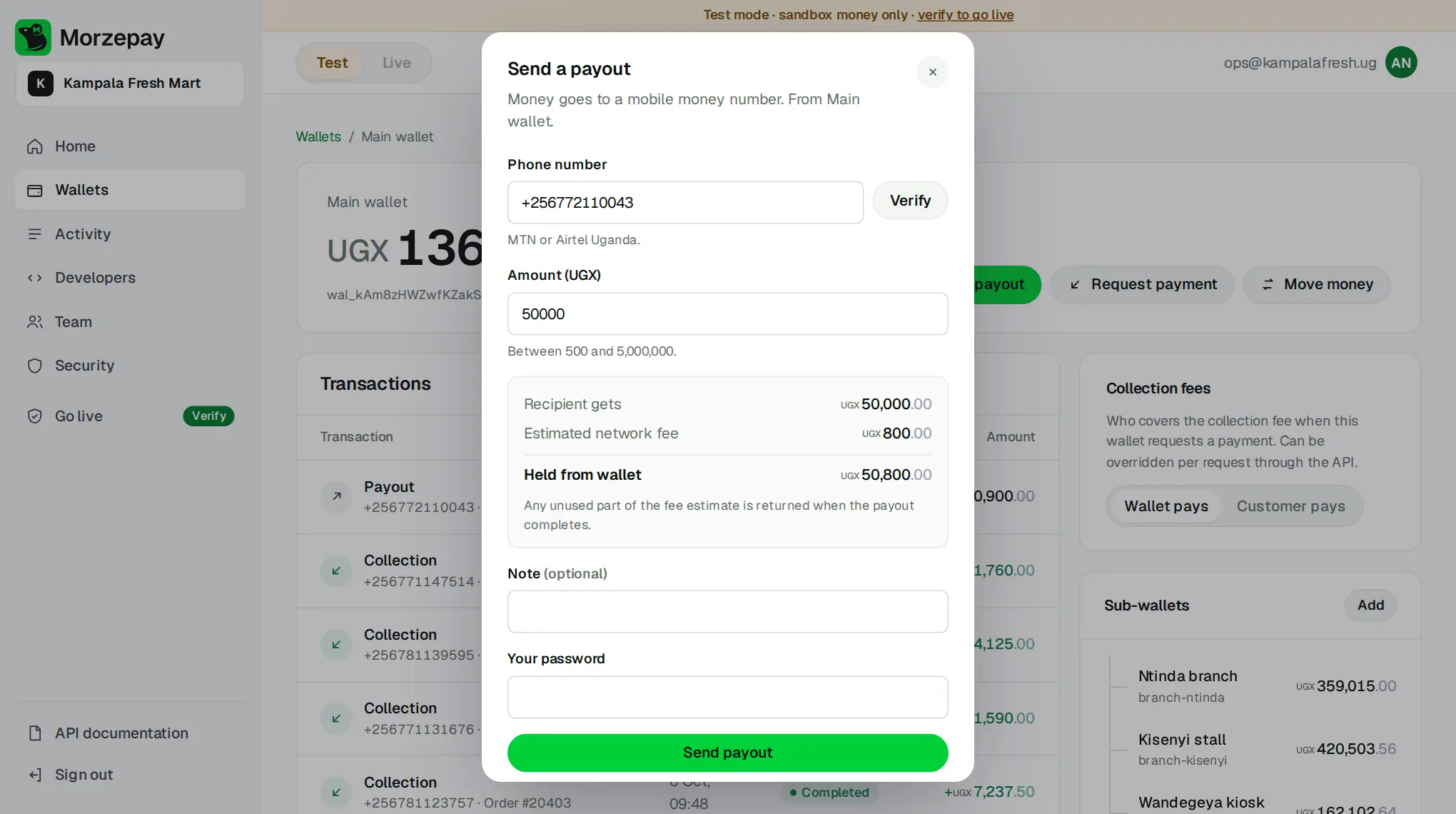Open the Activity section
The image size is (1456, 814).
pos(130,233)
